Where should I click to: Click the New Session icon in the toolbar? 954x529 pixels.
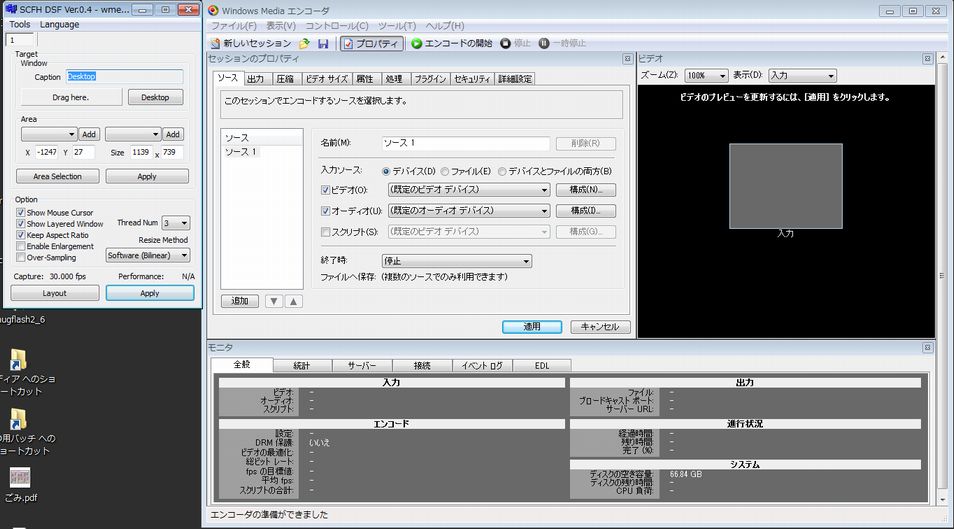[x=215, y=43]
